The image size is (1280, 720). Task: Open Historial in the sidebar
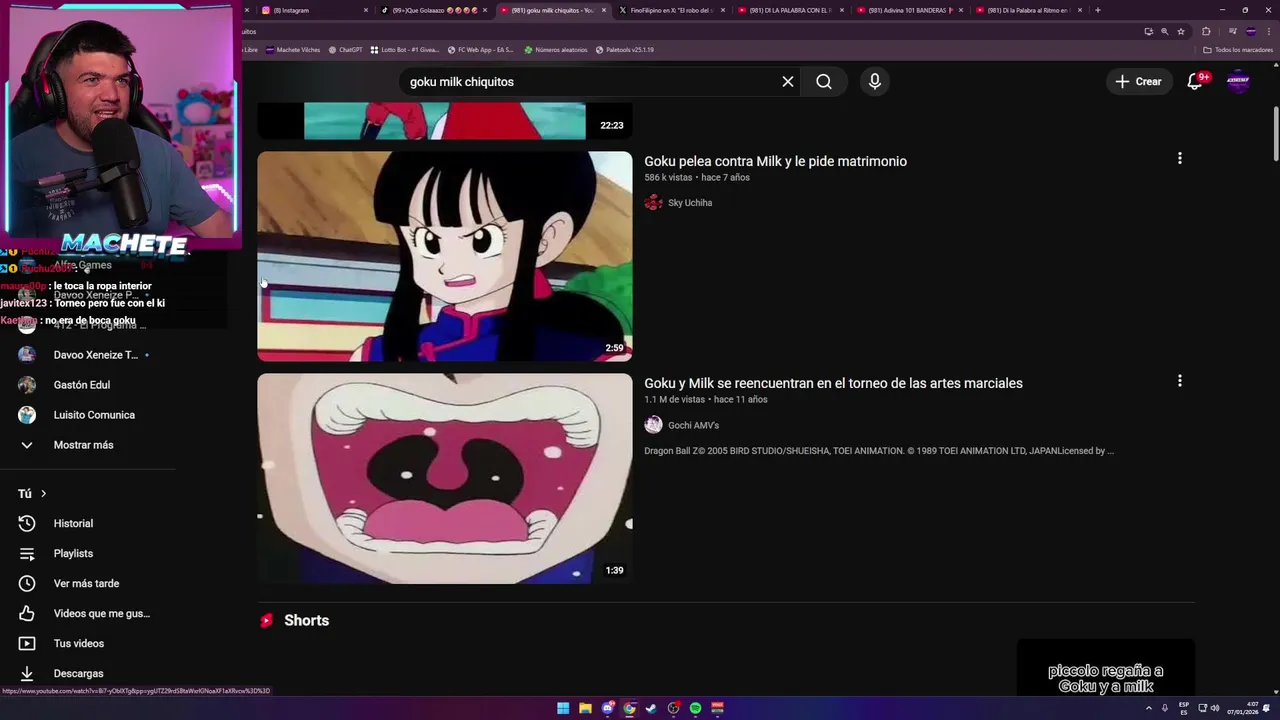pyautogui.click(x=73, y=524)
